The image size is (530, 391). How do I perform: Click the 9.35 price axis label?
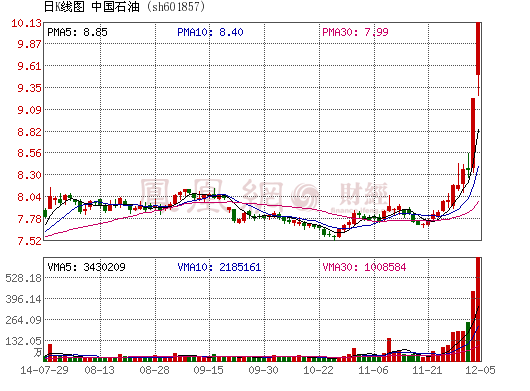click(29, 88)
